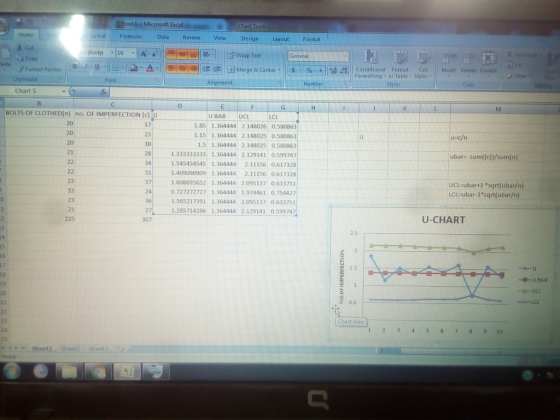Click the red Font Color A

click(150, 68)
